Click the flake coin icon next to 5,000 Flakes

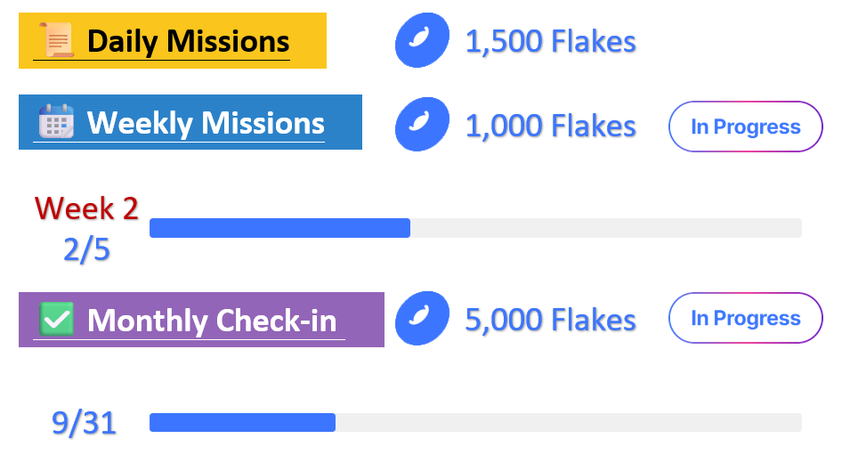[422, 318]
